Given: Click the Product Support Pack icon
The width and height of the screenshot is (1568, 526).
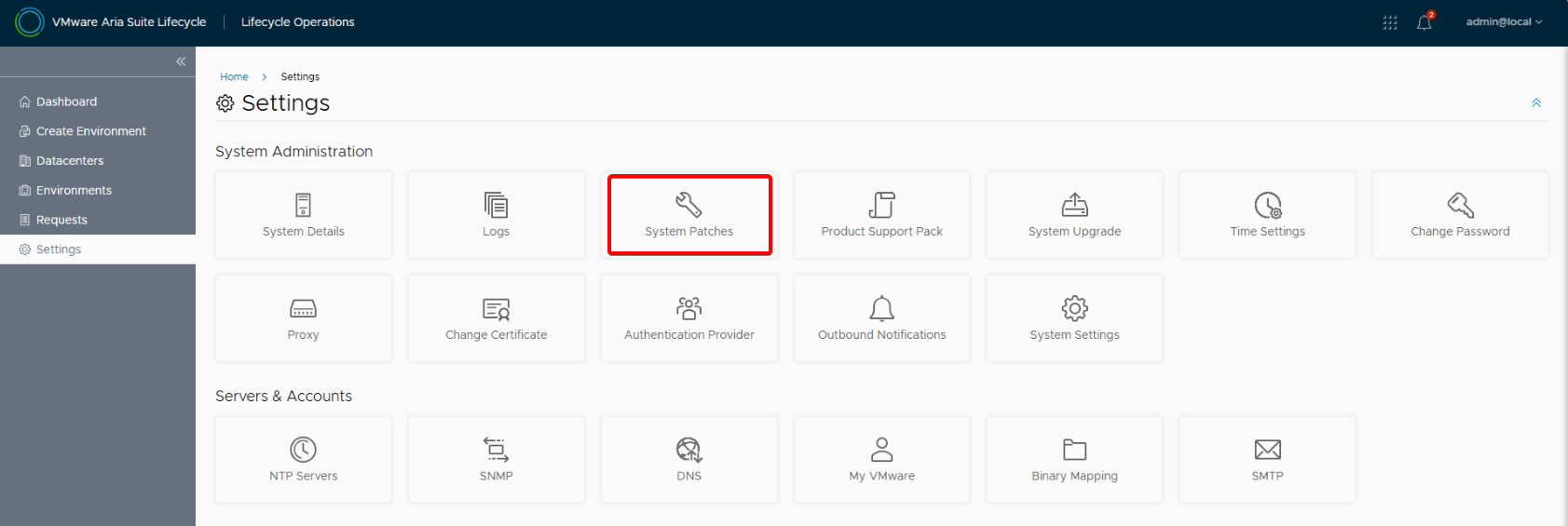Looking at the screenshot, I should pyautogui.click(x=881, y=205).
